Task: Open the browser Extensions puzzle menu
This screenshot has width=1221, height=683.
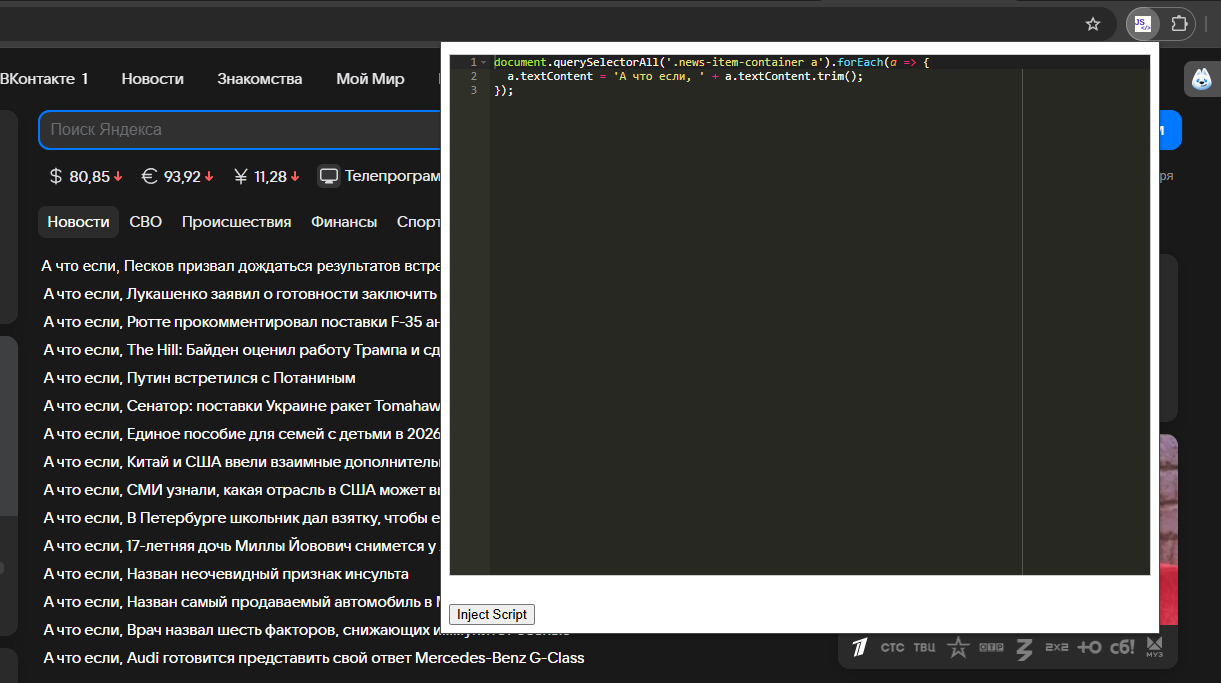Action: (x=1179, y=24)
